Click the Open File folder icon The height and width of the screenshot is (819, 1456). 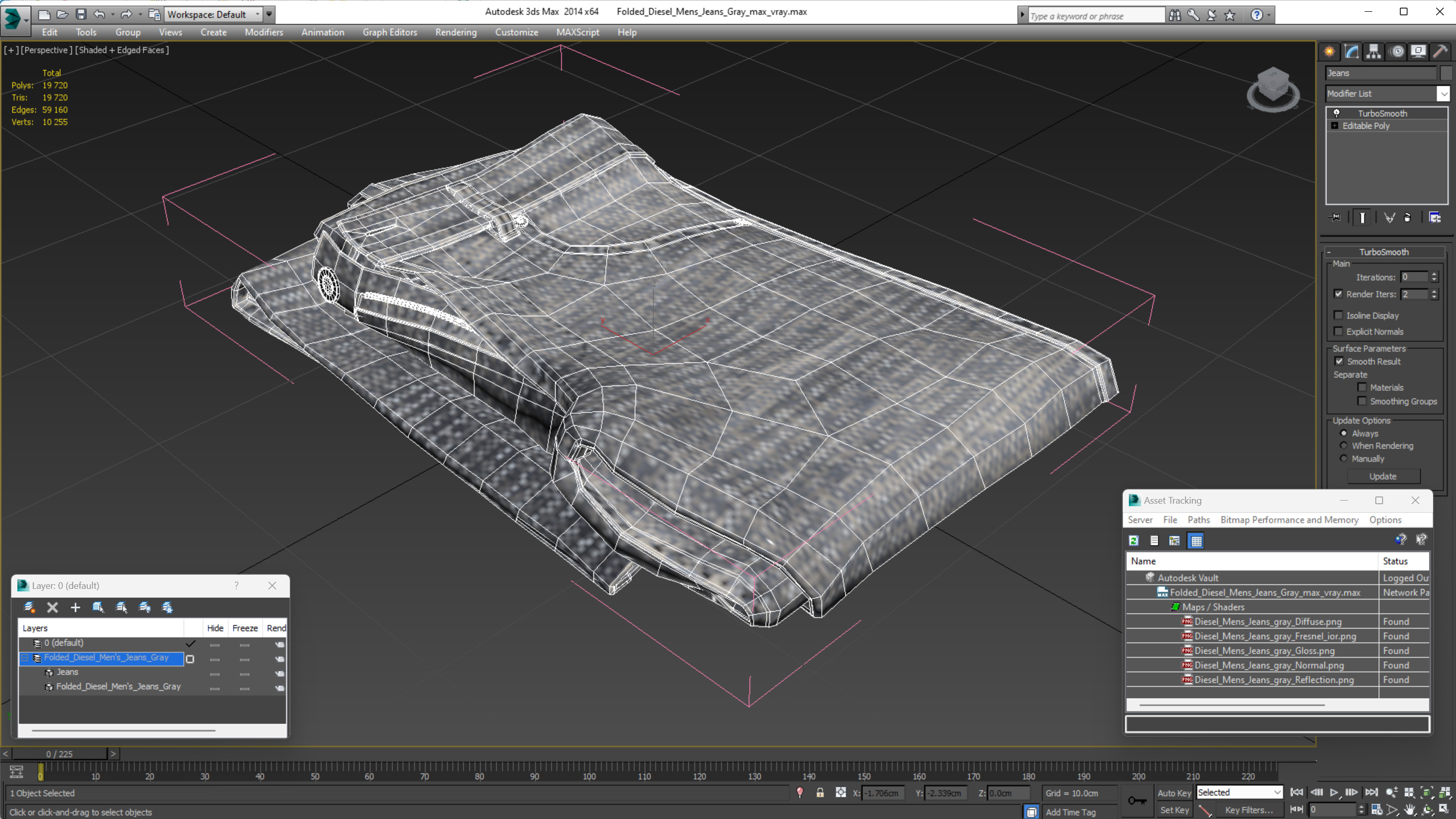click(62, 14)
